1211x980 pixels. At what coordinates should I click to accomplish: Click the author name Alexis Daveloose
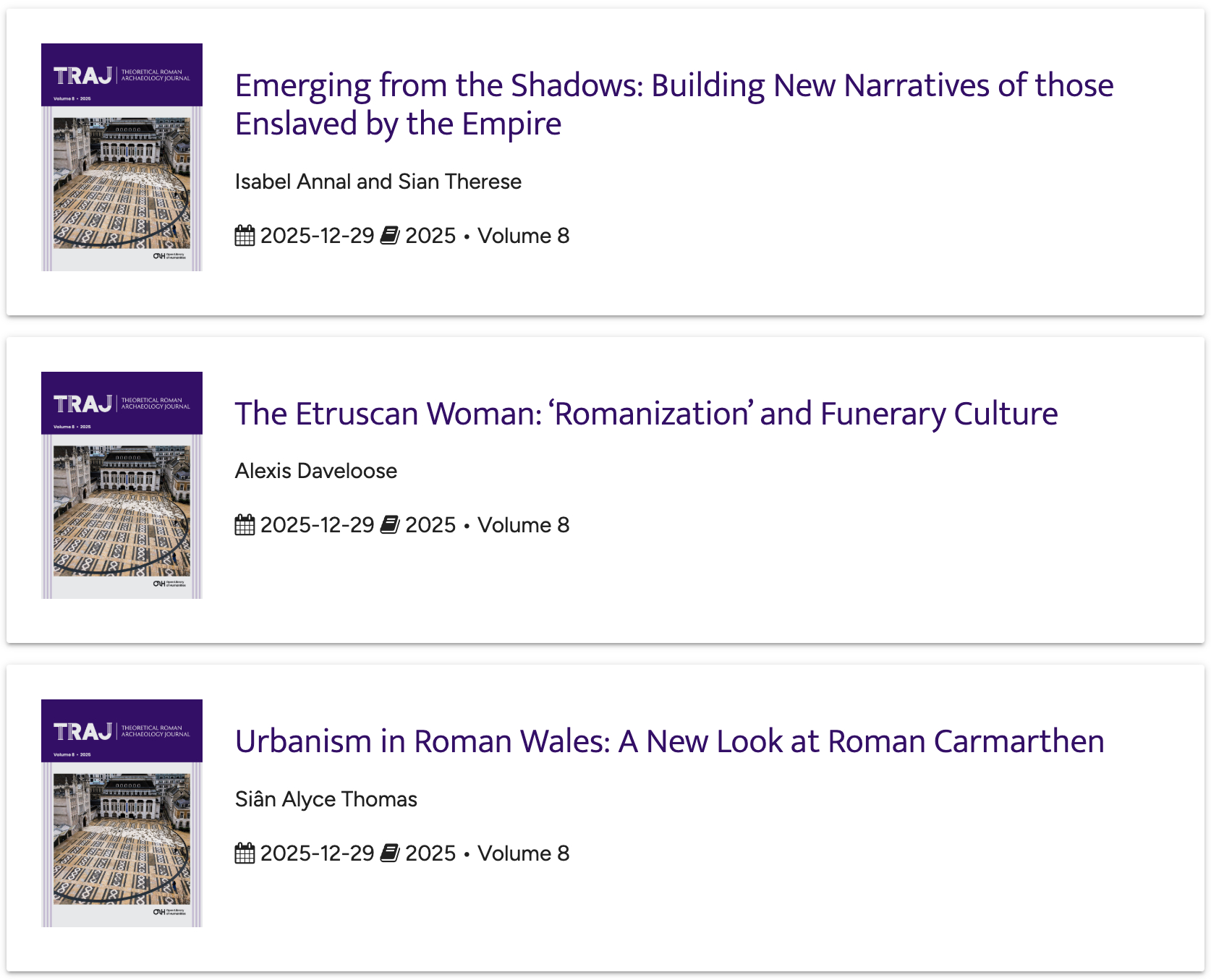point(315,471)
